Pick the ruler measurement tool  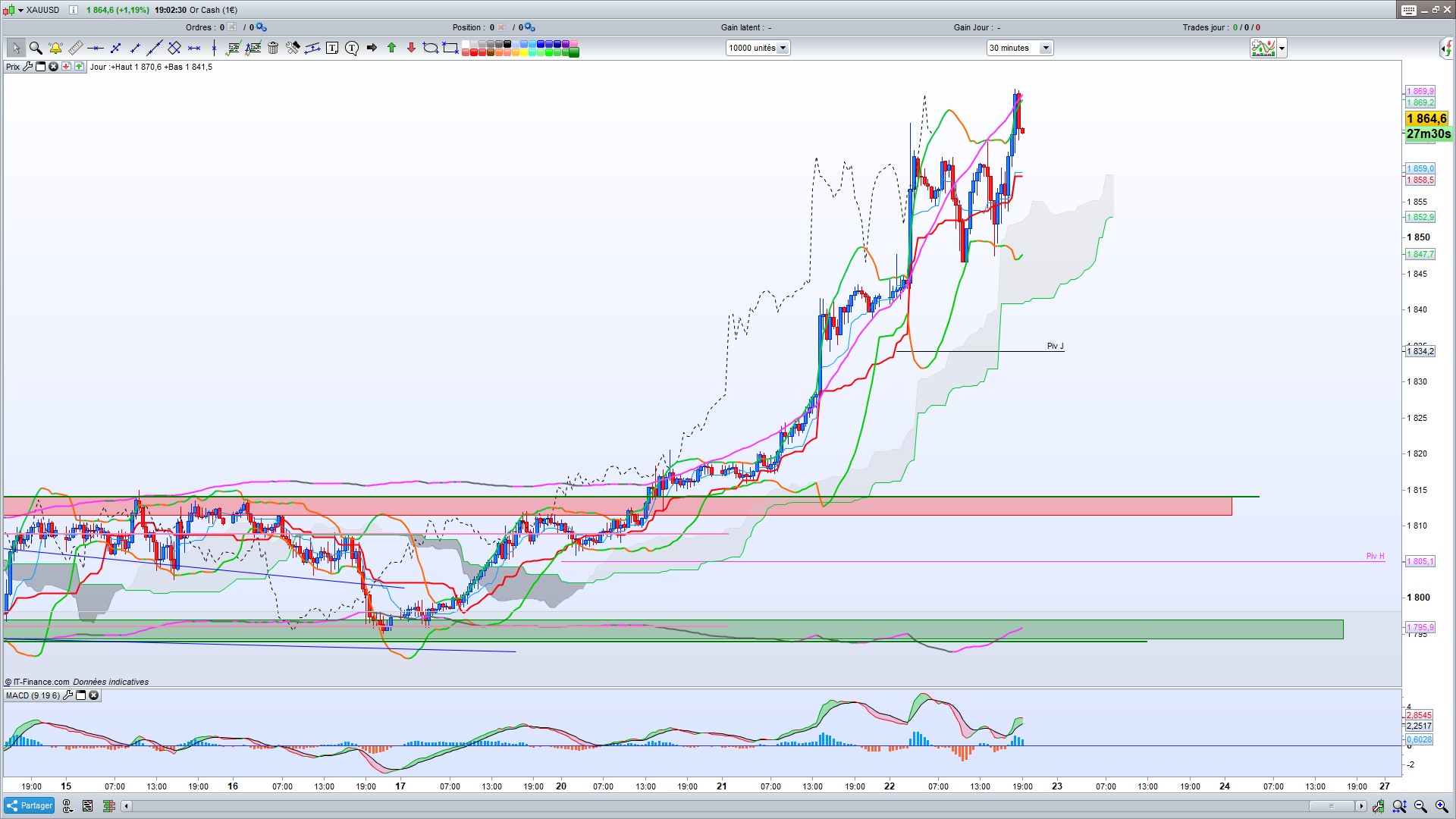(75, 48)
